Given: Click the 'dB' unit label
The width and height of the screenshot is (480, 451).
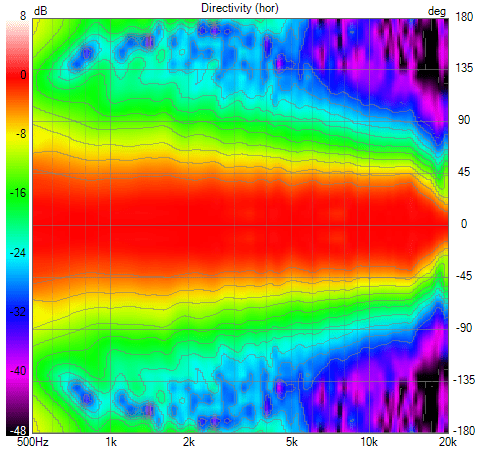Looking at the screenshot, I should (41, 11).
